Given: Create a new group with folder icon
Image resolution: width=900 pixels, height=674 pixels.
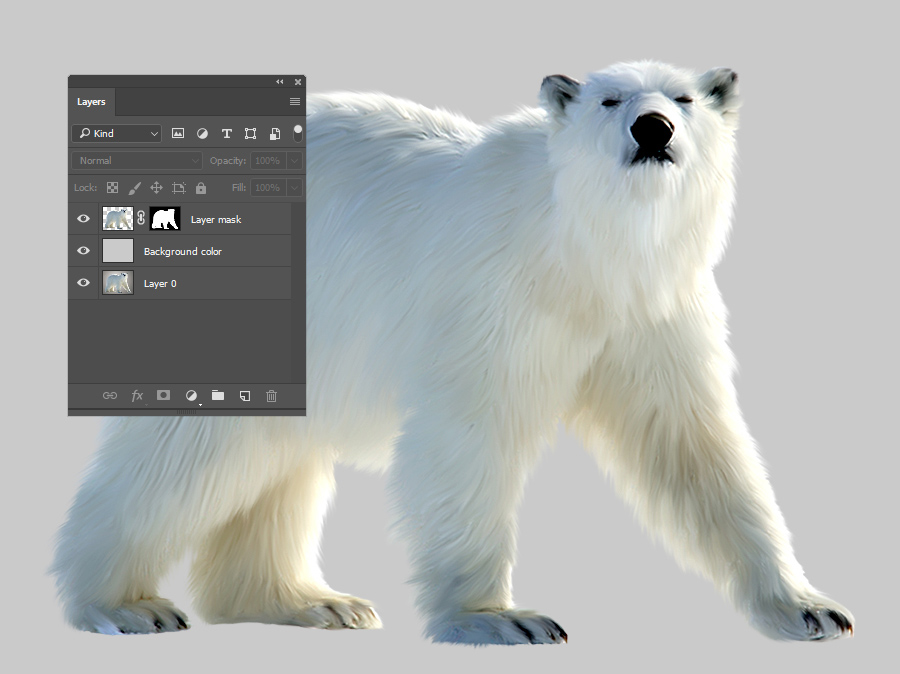Looking at the screenshot, I should 218,396.
